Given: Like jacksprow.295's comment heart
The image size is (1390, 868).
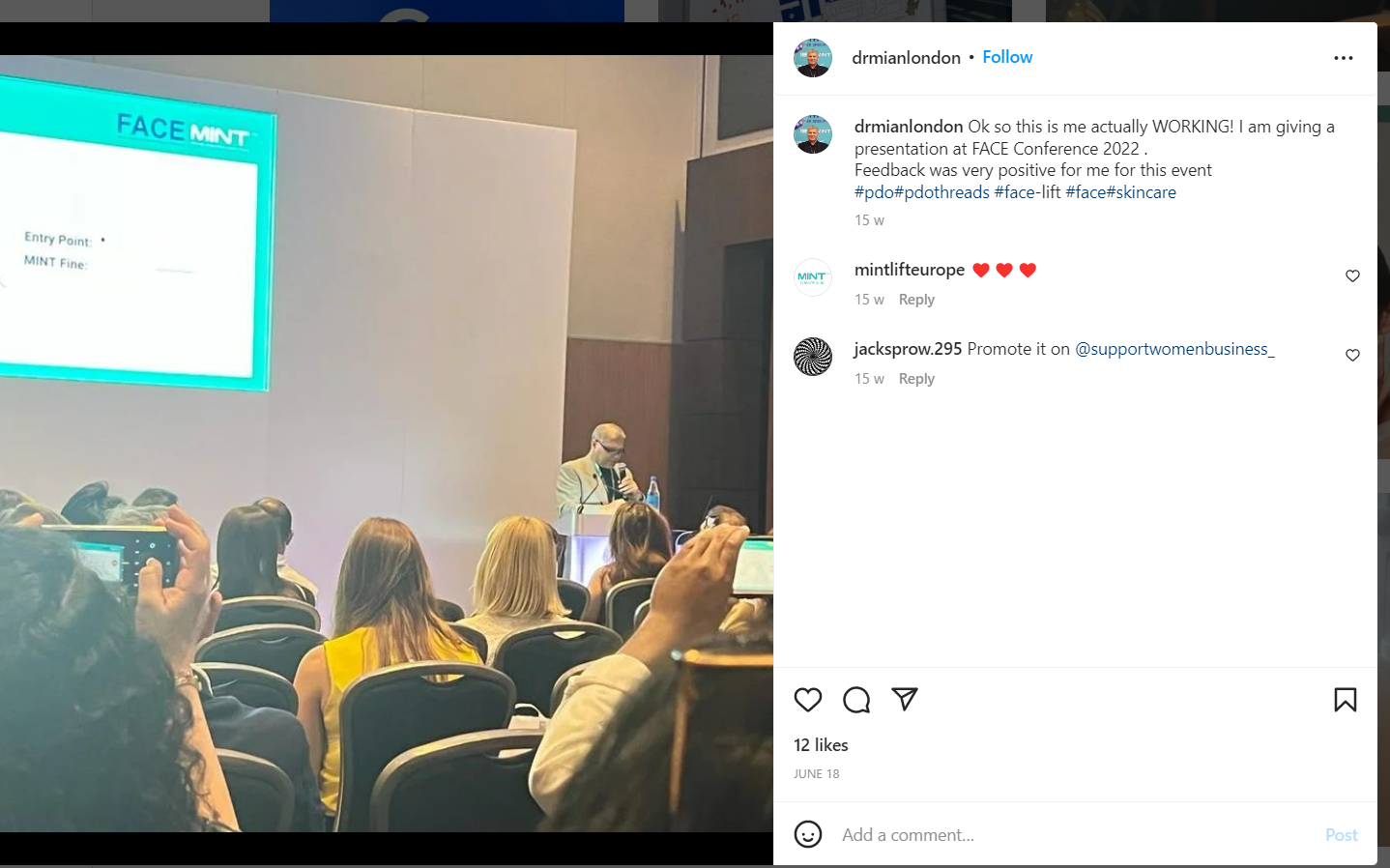Looking at the screenshot, I should tap(1352, 356).
